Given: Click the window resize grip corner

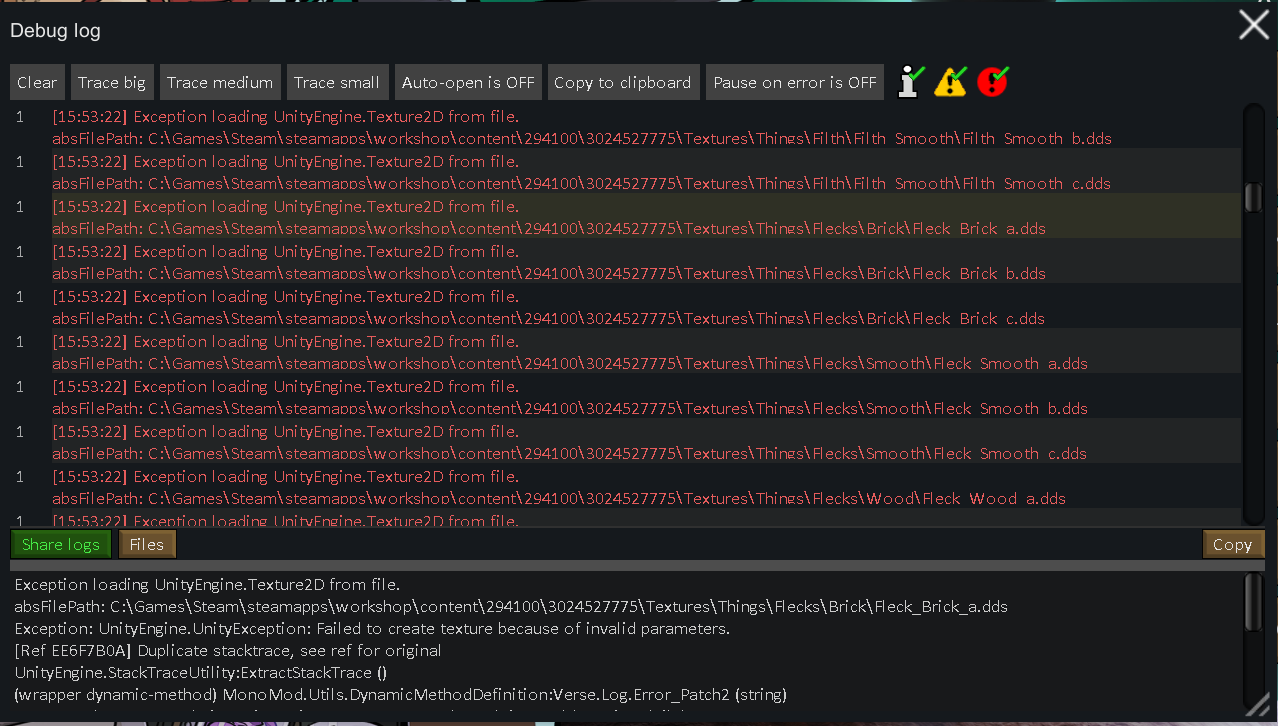Looking at the screenshot, I should (1257, 705).
